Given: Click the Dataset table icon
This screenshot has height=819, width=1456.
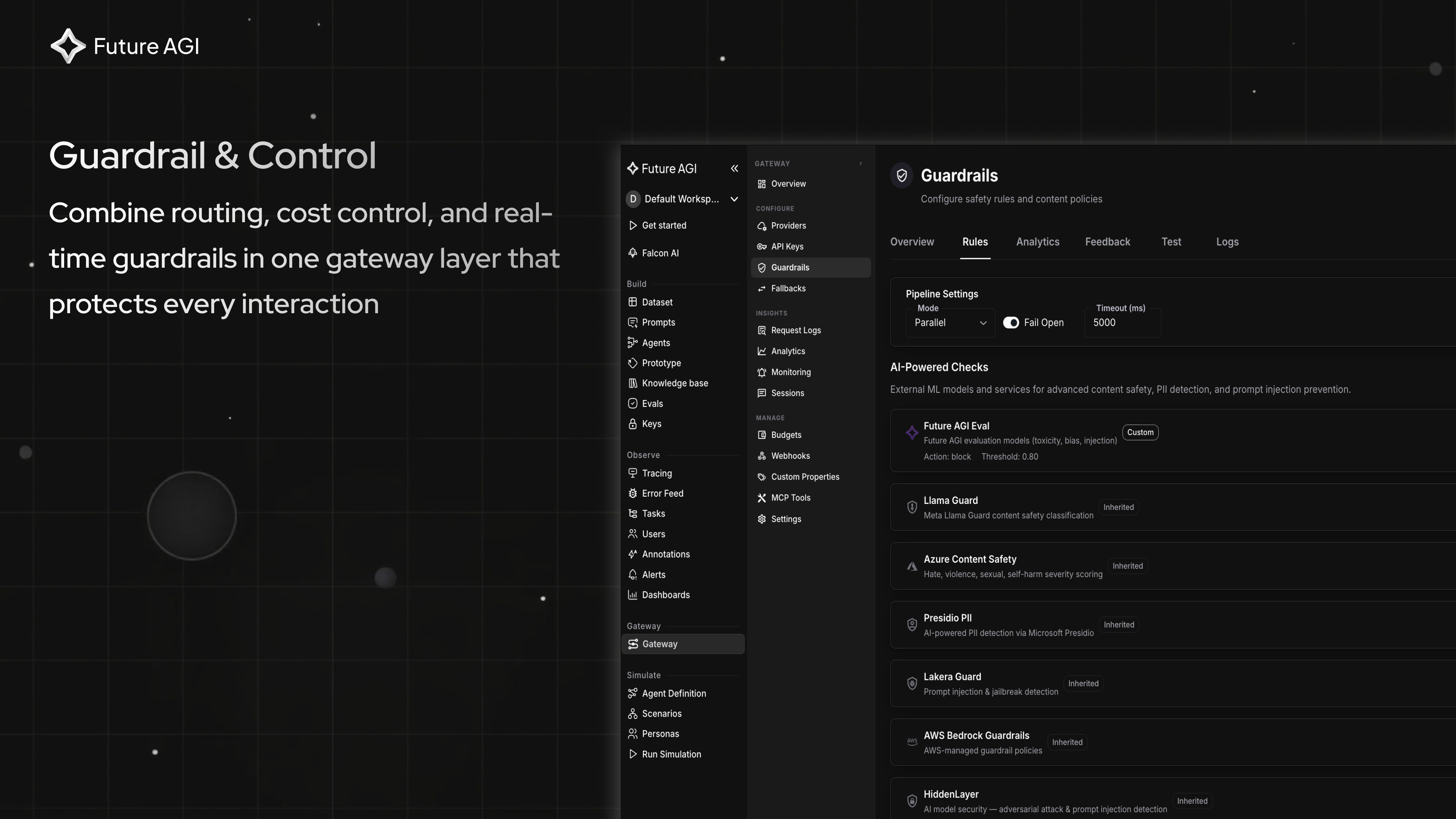Looking at the screenshot, I should tap(632, 303).
